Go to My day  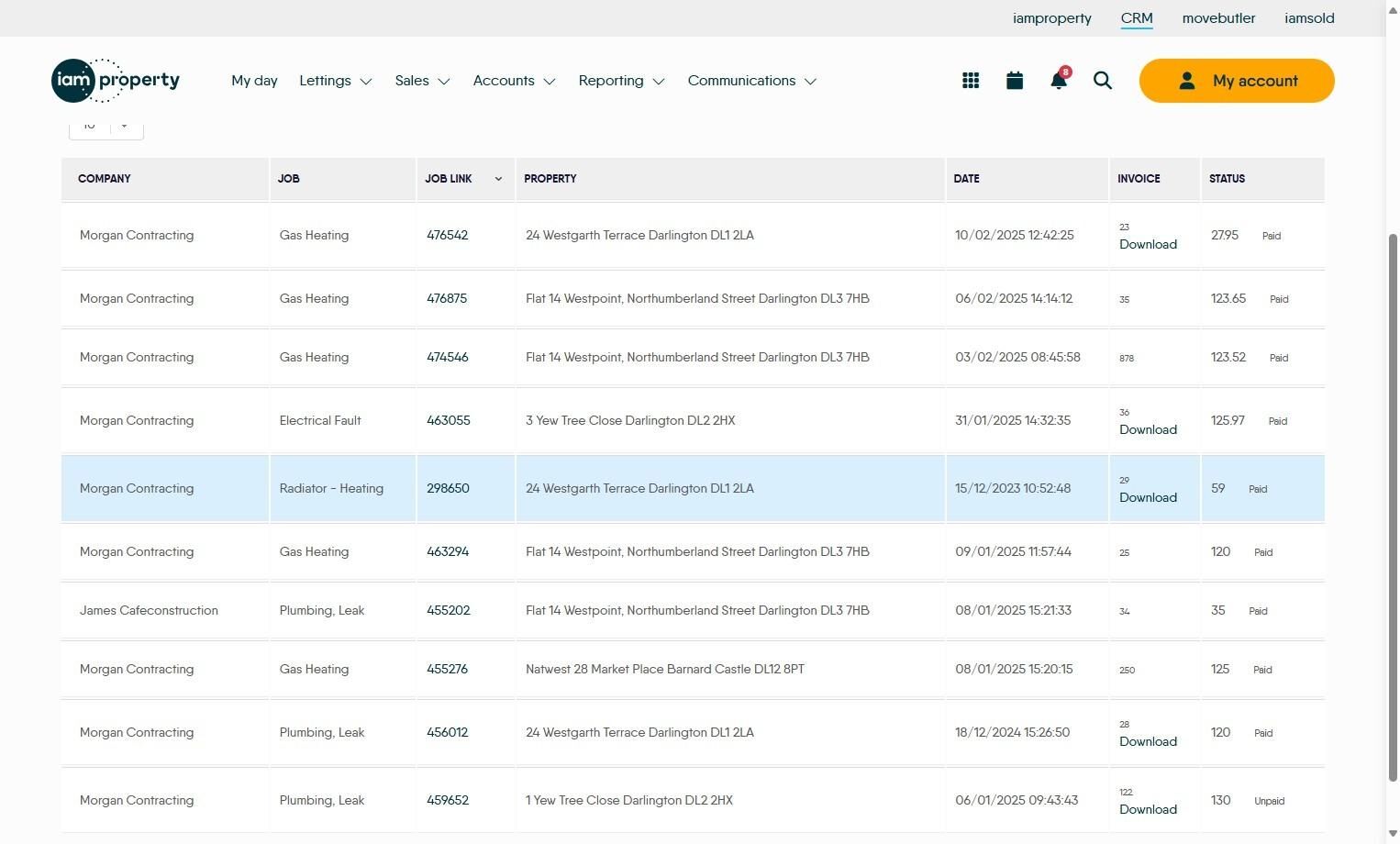[254, 81]
